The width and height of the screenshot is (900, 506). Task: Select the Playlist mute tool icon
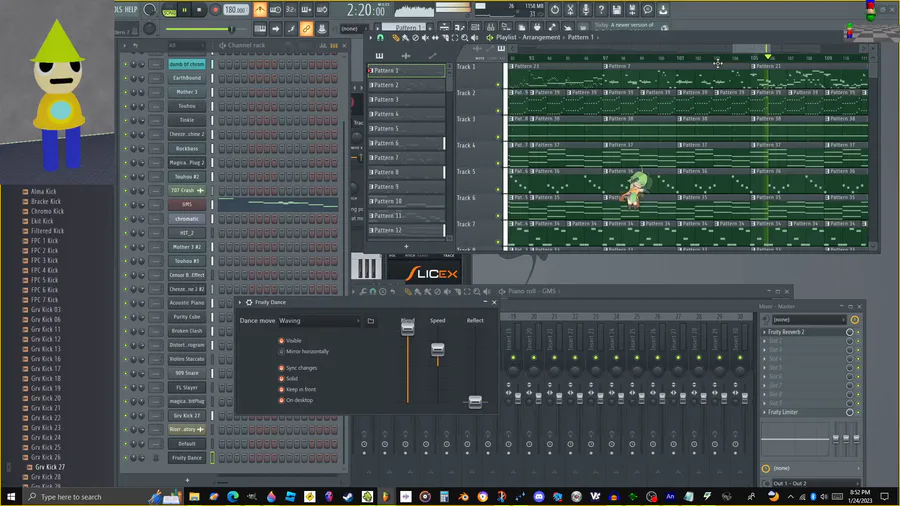coord(425,37)
